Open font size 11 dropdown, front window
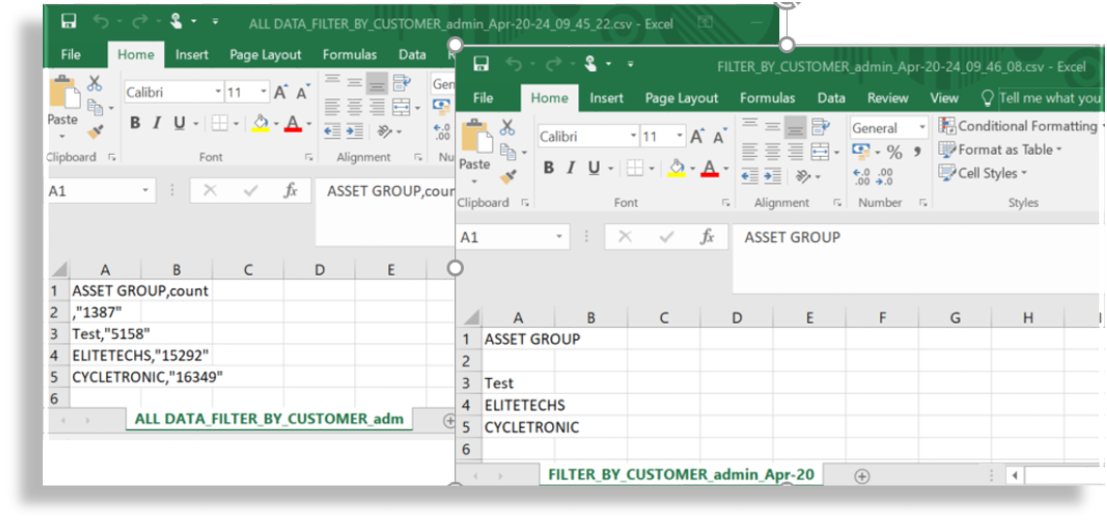This screenshot has width=1107, height=524. pyautogui.click(x=680, y=136)
